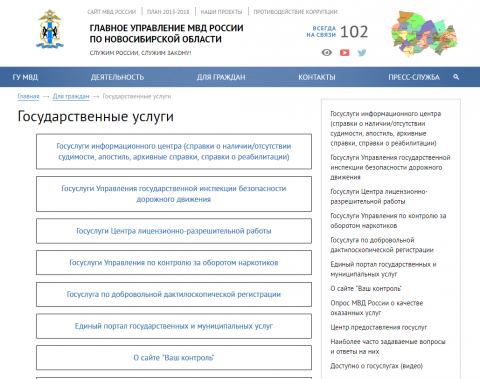Open the licensing and permit center services box
This screenshot has height=379, width=480.
[174, 231]
